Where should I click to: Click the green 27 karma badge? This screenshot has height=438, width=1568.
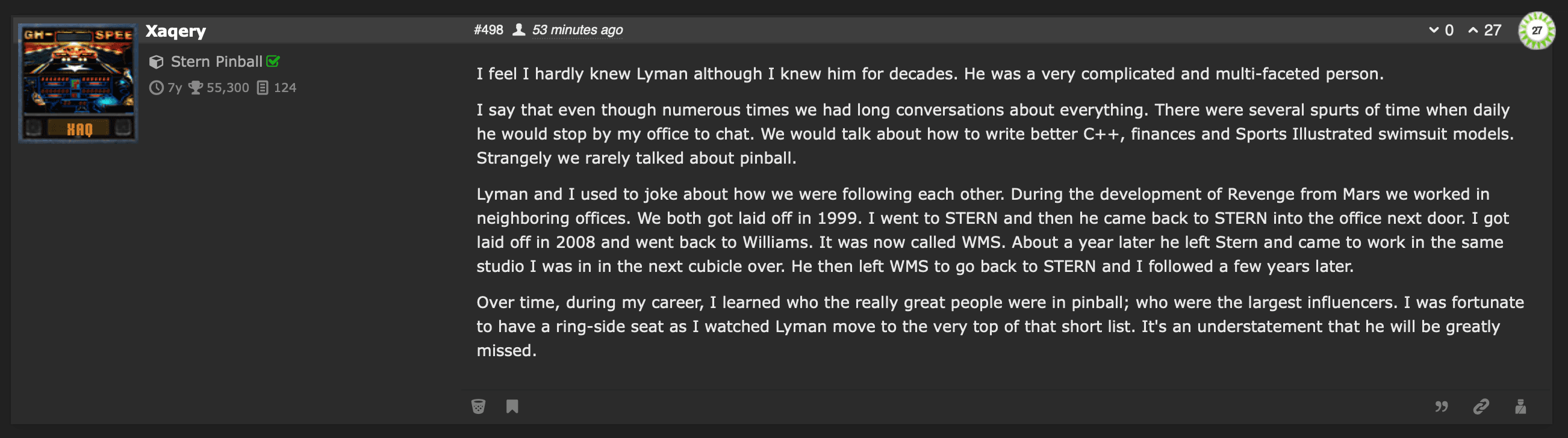(1536, 31)
